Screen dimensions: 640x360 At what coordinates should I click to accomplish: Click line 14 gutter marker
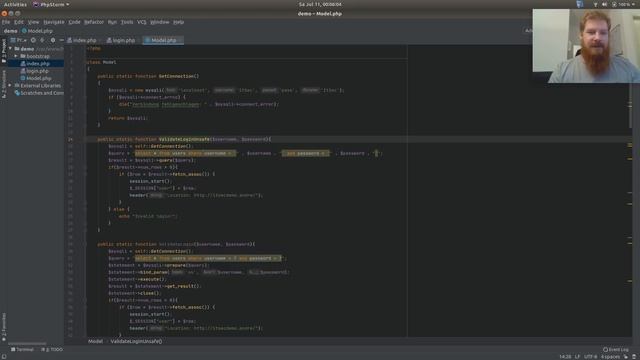click(71, 140)
